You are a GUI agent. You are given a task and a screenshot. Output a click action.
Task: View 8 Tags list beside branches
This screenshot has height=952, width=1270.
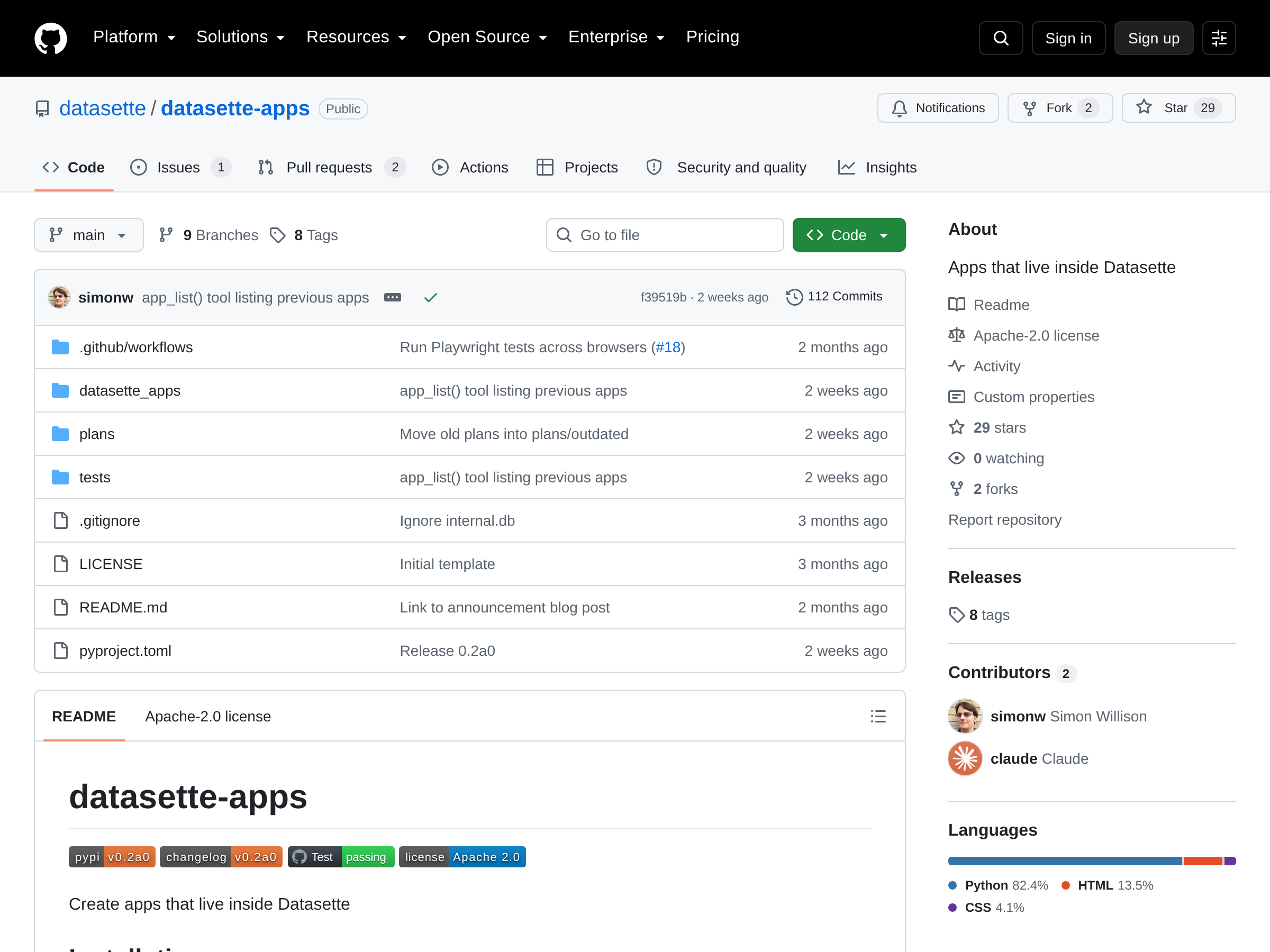tap(304, 235)
